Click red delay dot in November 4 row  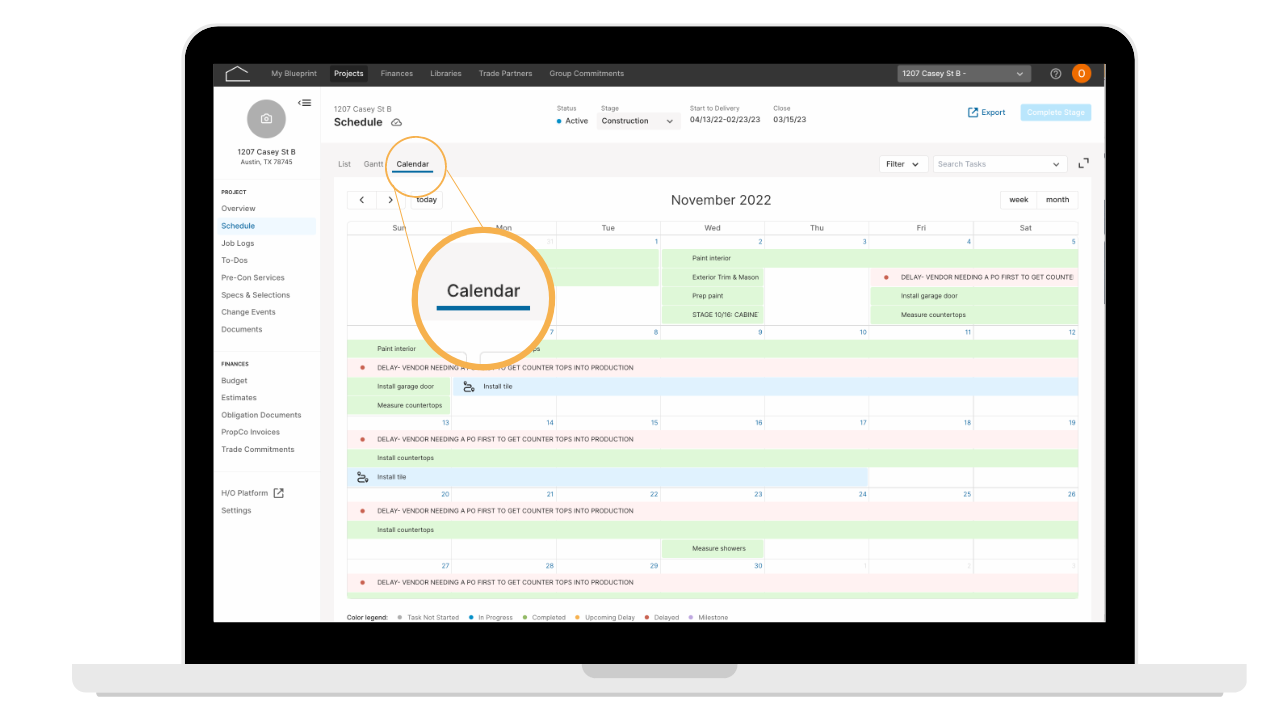[886, 277]
